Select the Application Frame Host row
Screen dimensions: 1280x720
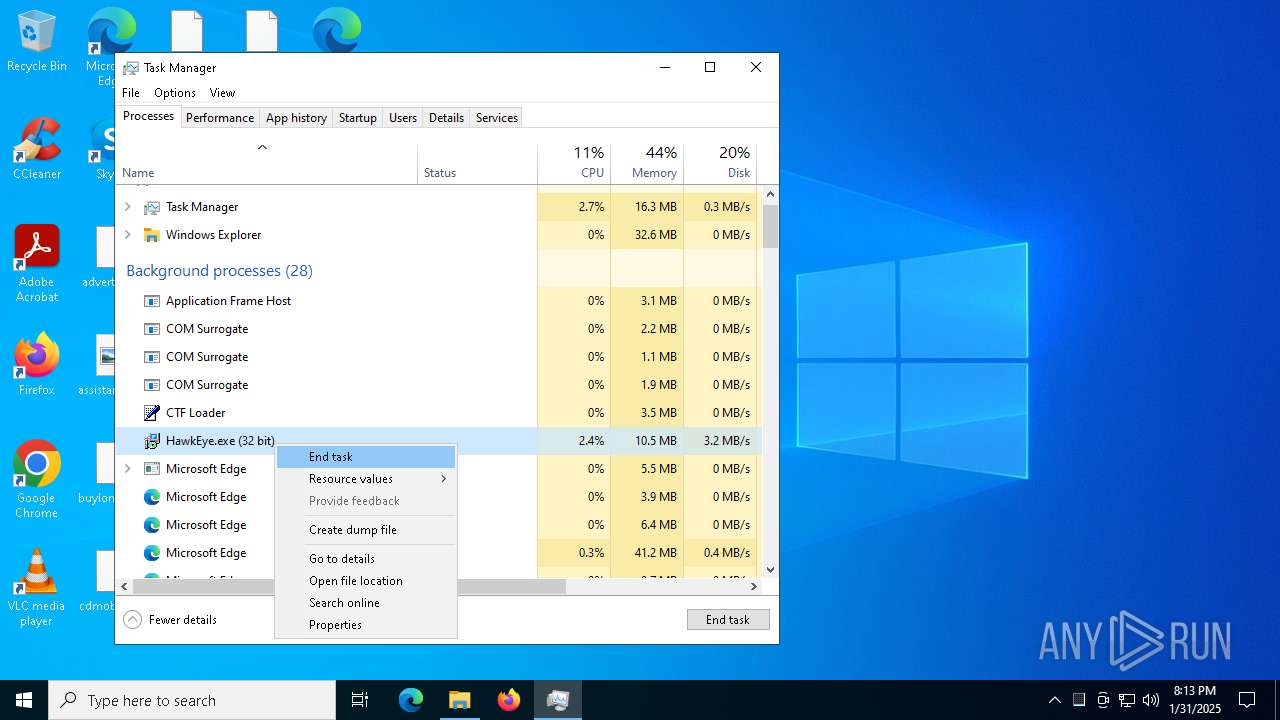click(438, 301)
